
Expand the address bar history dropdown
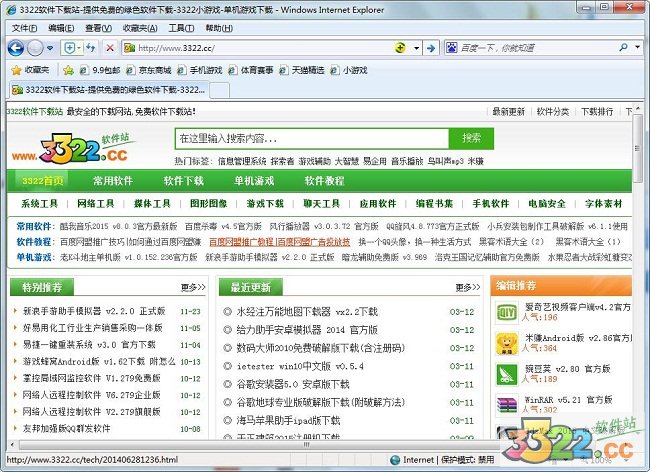(x=416, y=48)
